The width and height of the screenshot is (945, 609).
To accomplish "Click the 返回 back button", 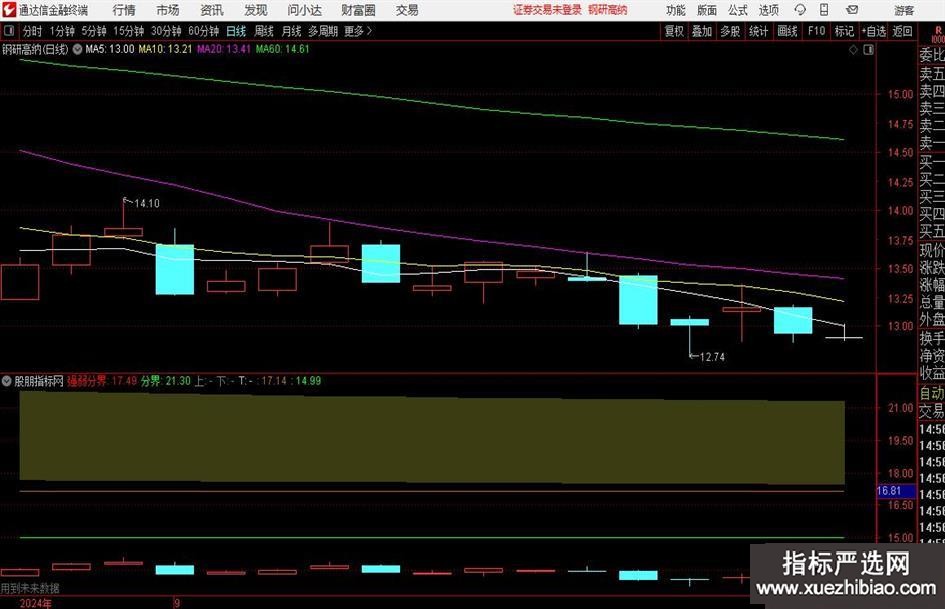I will (902, 31).
